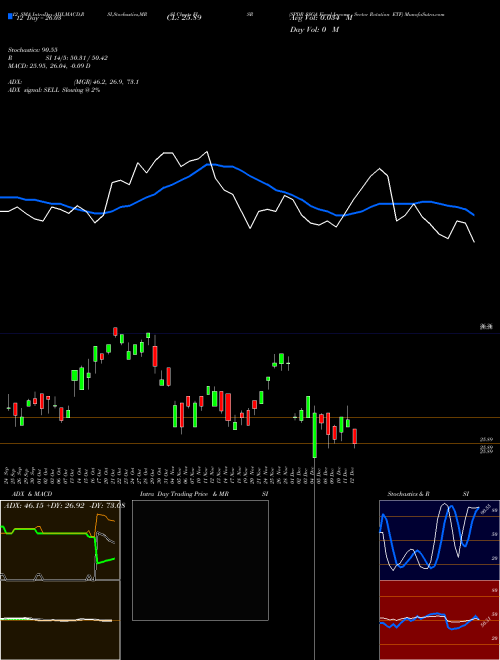Click the CL closing price value

[x=184, y=18]
